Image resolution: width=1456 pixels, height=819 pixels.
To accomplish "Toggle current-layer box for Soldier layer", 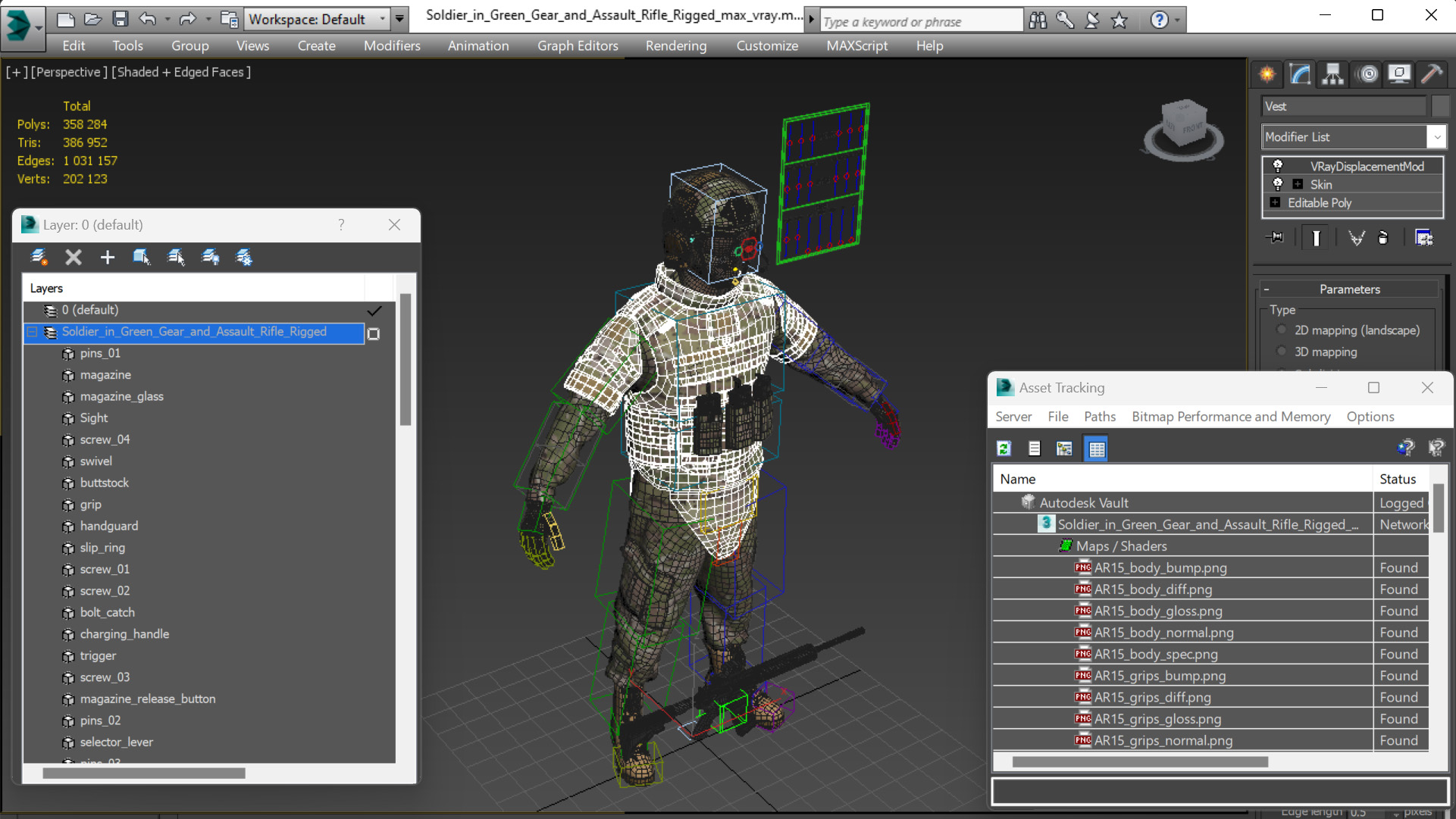I will (x=374, y=333).
